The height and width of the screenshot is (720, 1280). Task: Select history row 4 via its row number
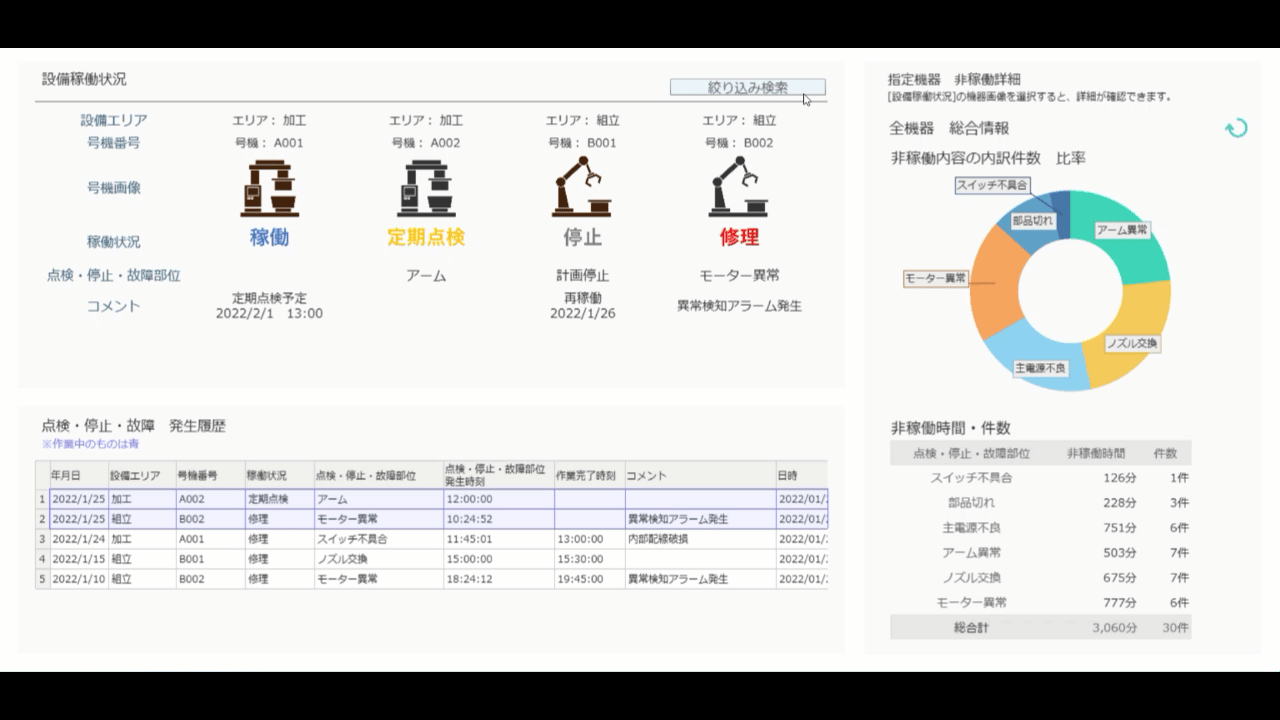pyautogui.click(x=42, y=559)
